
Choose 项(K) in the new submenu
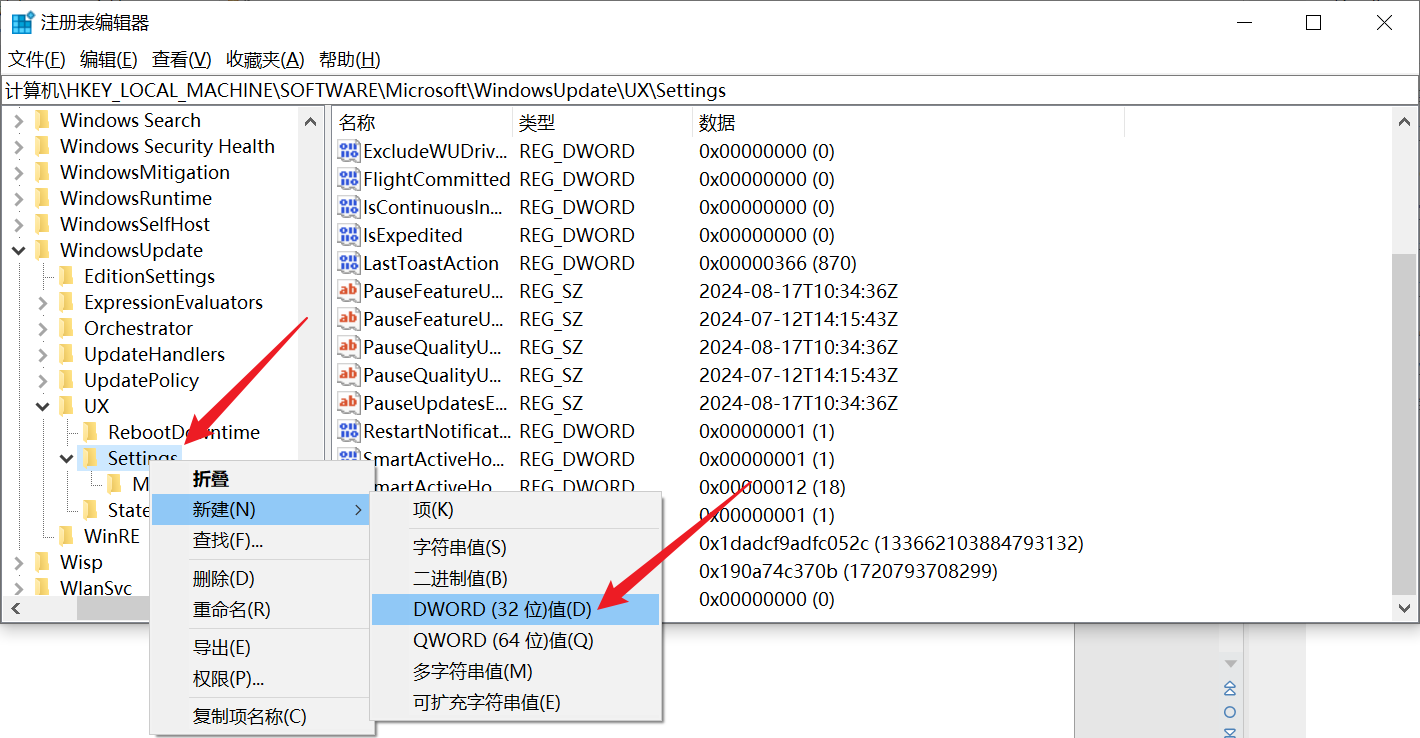515,510
